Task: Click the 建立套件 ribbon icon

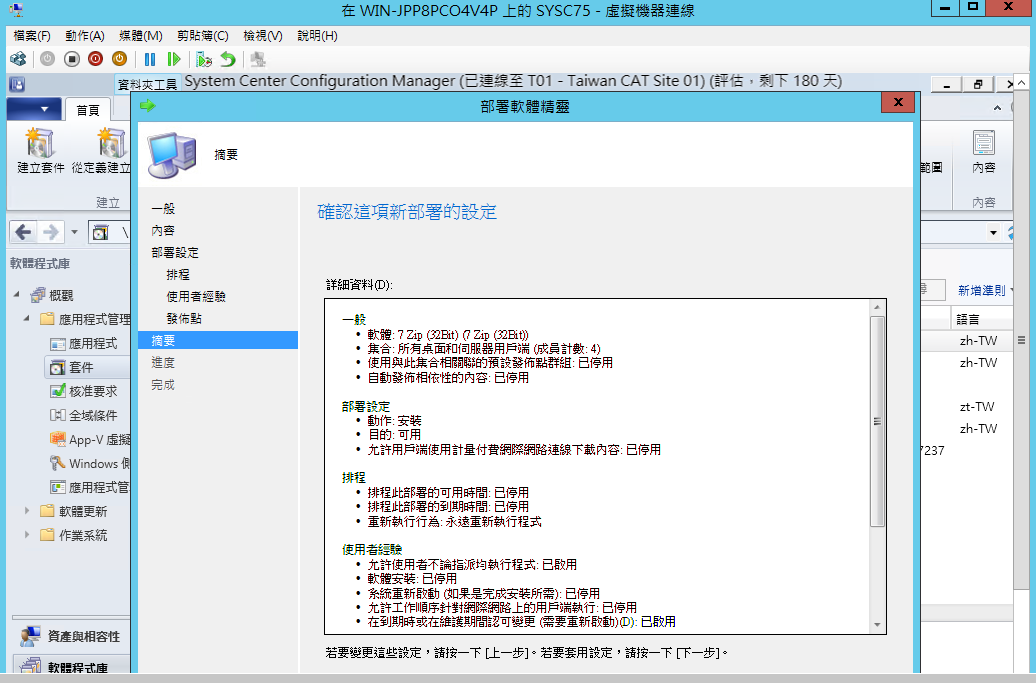Action: (x=40, y=143)
